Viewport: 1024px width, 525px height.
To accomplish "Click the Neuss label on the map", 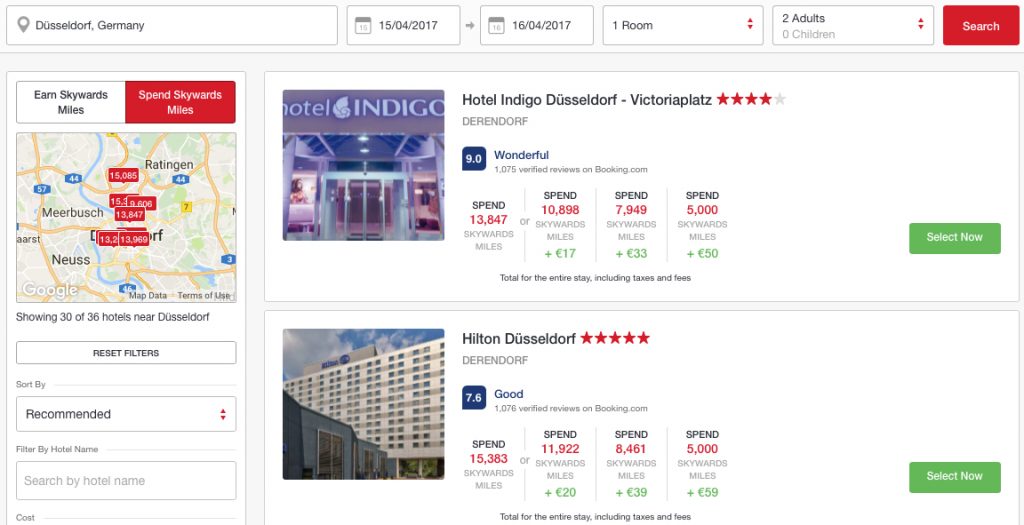I will pos(71,259).
